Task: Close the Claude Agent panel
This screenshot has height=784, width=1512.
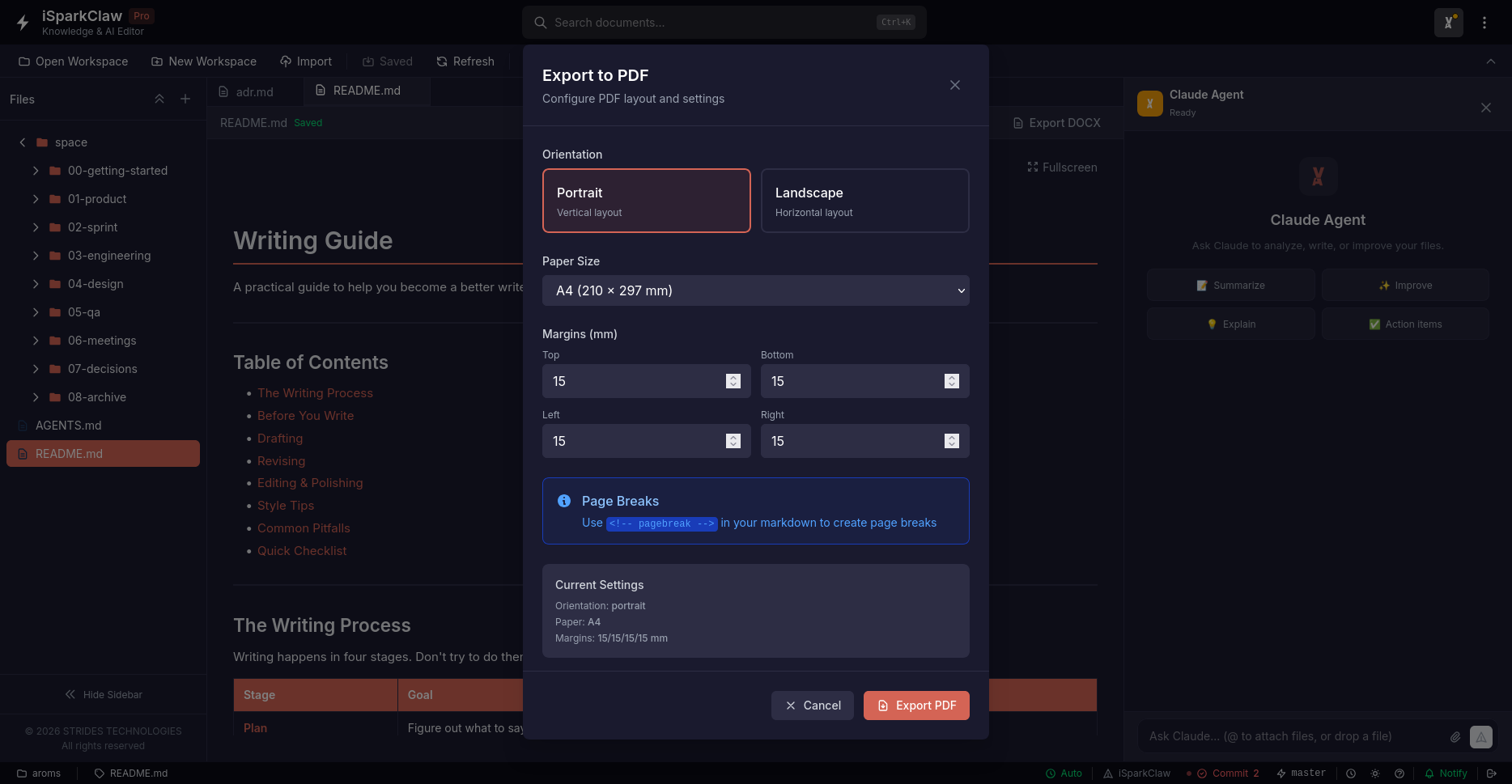Action: pyautogui.click(x=1486, y=108)
